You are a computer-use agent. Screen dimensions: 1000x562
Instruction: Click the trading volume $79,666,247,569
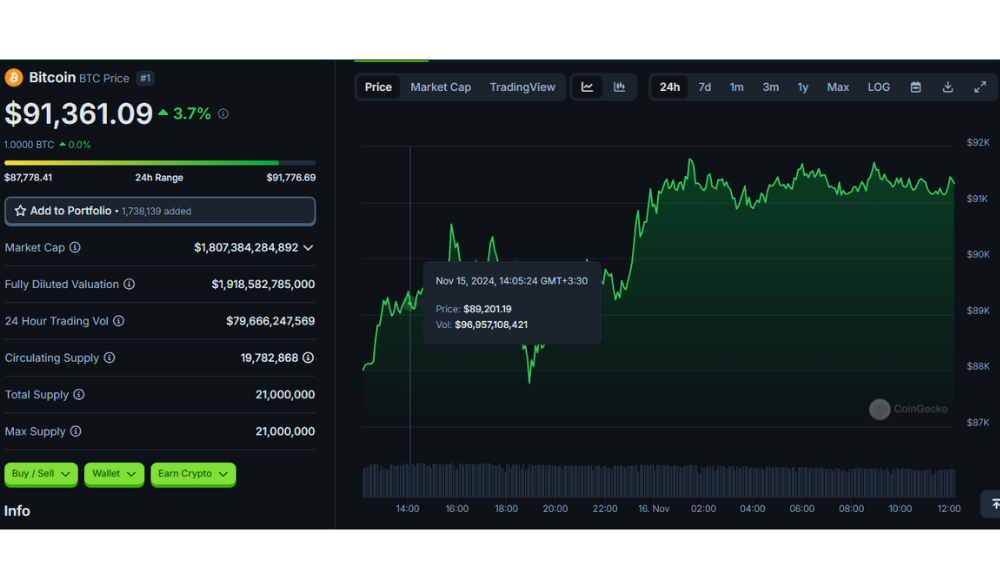point(270,321)
